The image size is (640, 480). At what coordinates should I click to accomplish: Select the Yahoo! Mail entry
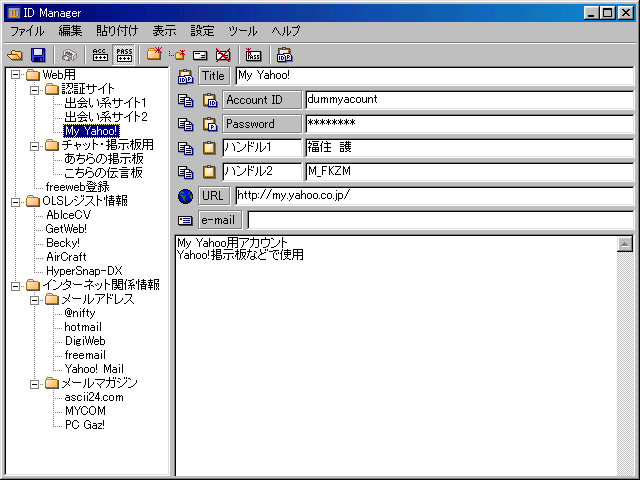(94, 369)
